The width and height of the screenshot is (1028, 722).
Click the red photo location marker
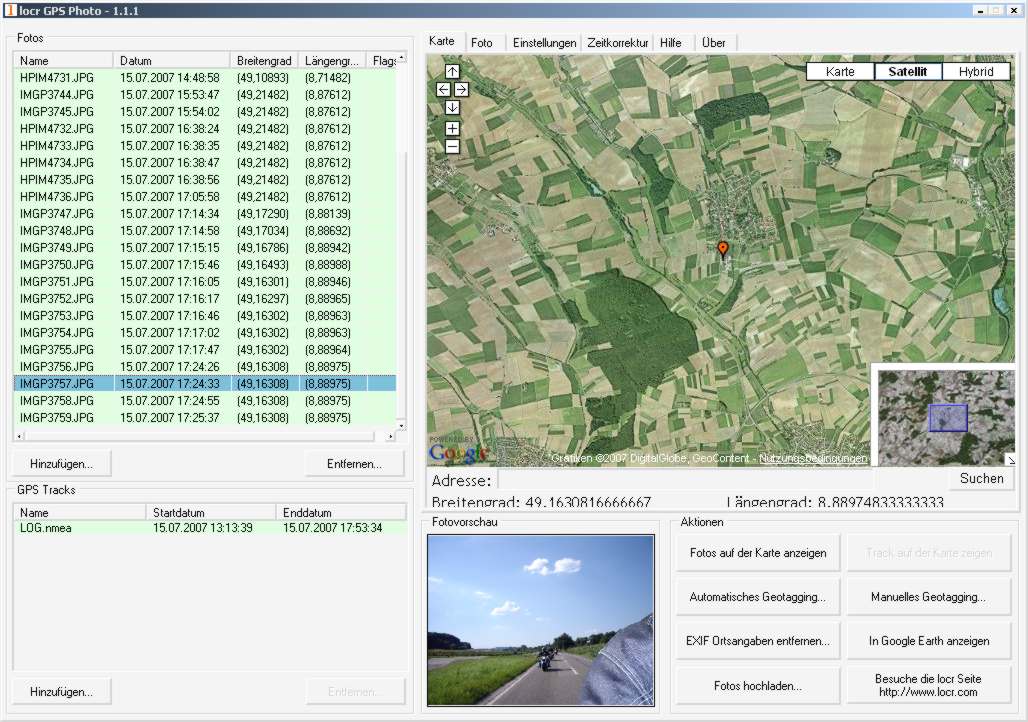coord(723,249)
